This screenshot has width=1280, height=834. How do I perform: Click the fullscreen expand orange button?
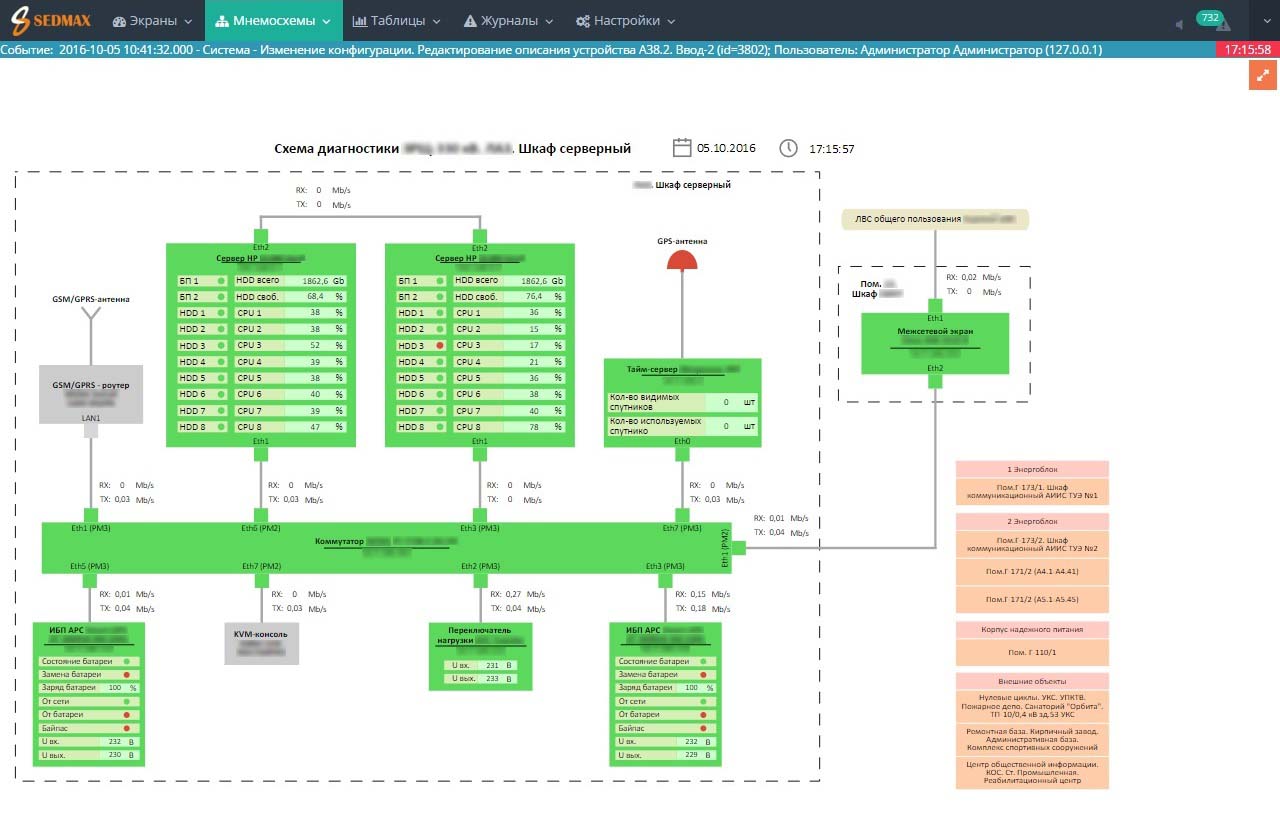(x=1263, y=76)
